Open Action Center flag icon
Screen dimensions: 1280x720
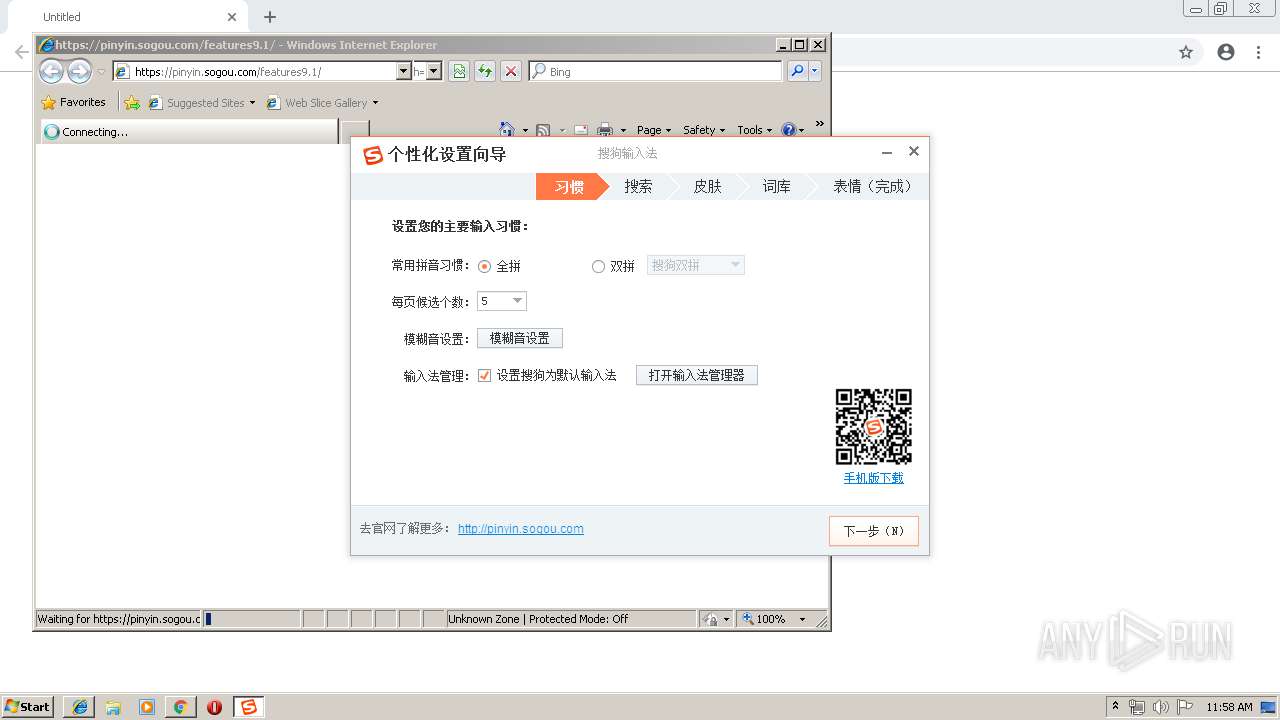(1185, 707)
